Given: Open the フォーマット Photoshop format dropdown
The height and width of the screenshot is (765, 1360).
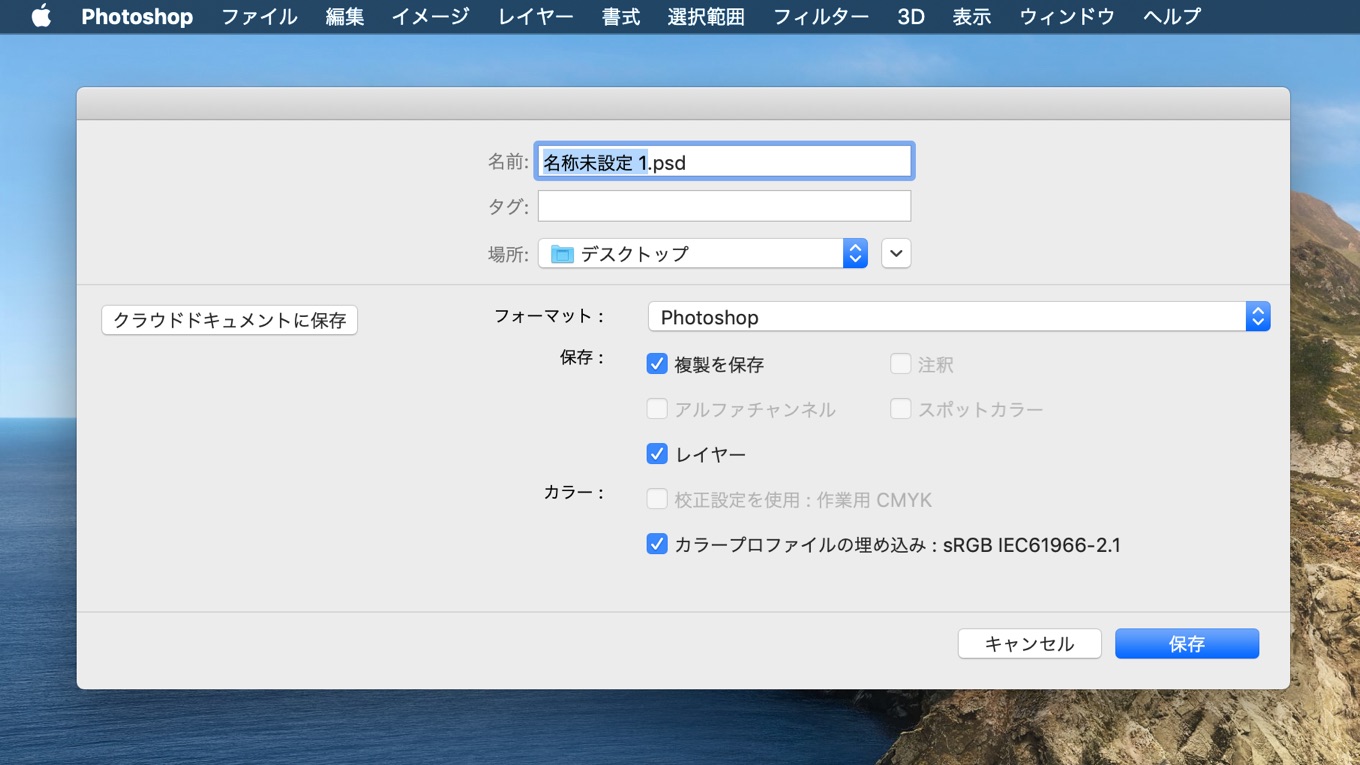Looking at the screenshot, I should coord(959,317).
